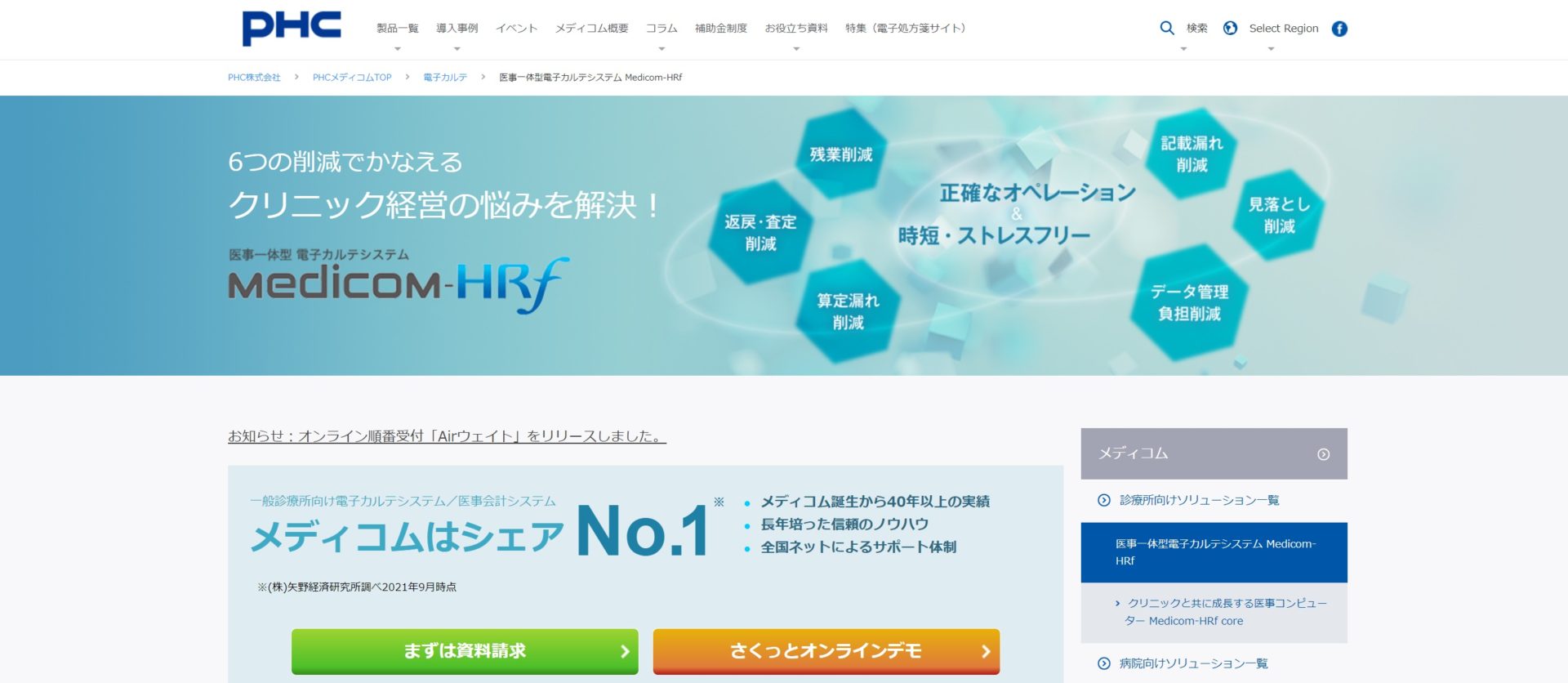The image size is (1568, 683).
Task: Click green まずは資料請求 button
Action: click(465, 651)
